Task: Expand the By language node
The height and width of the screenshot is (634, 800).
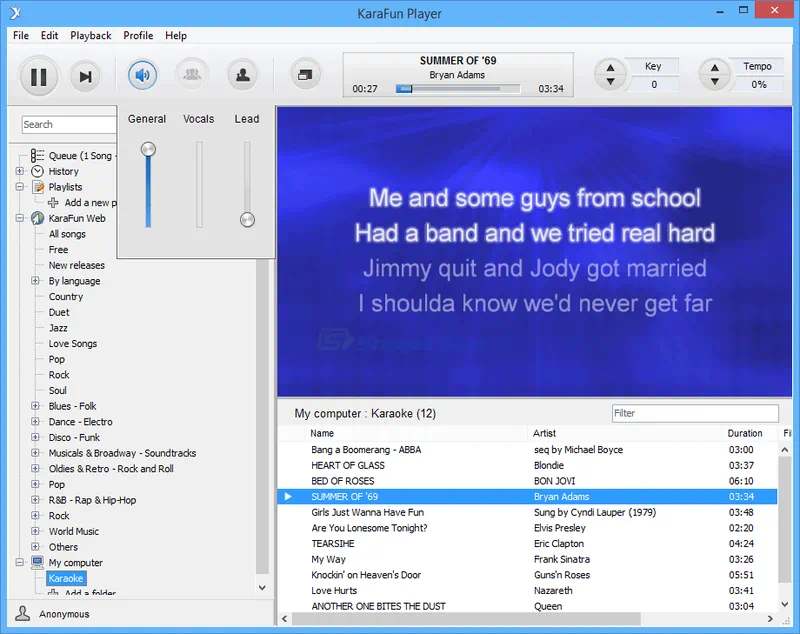Action: (x=35, y=281)
